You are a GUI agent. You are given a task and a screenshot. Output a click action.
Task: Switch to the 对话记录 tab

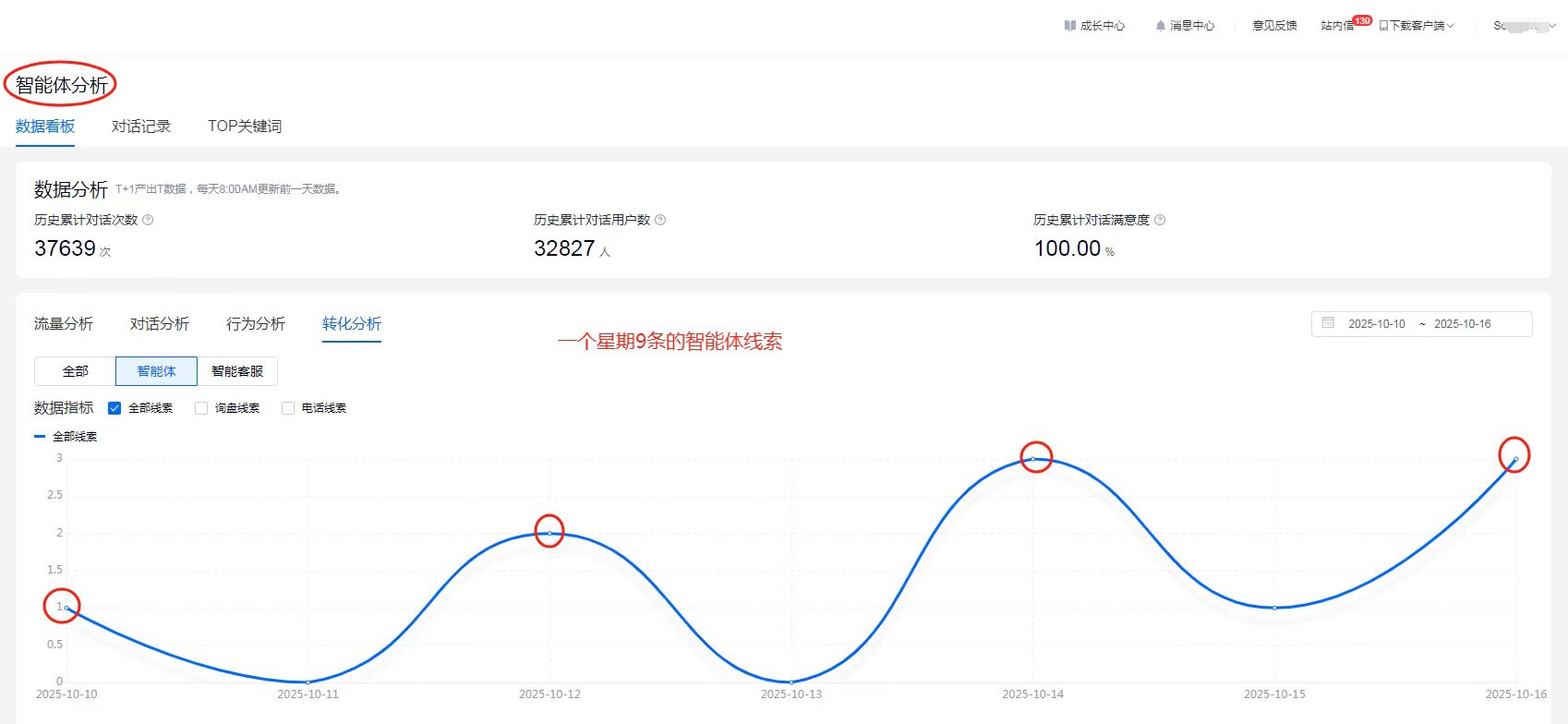[x=141, y=127]
